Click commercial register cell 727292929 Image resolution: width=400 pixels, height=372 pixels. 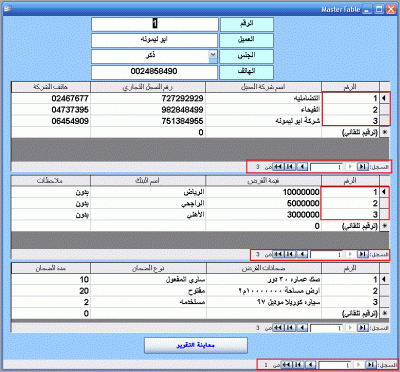[x=148, y=98]
